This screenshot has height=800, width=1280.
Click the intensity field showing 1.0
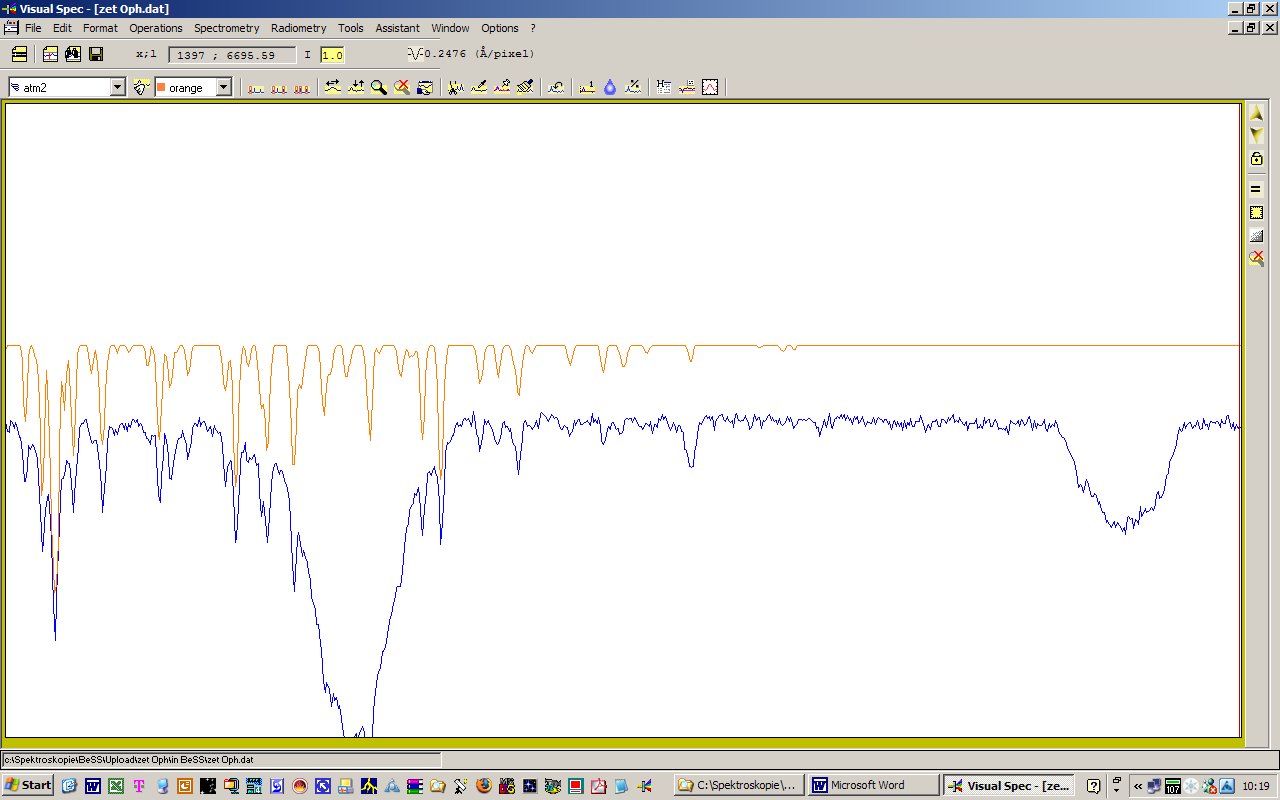tap(331, 55)
